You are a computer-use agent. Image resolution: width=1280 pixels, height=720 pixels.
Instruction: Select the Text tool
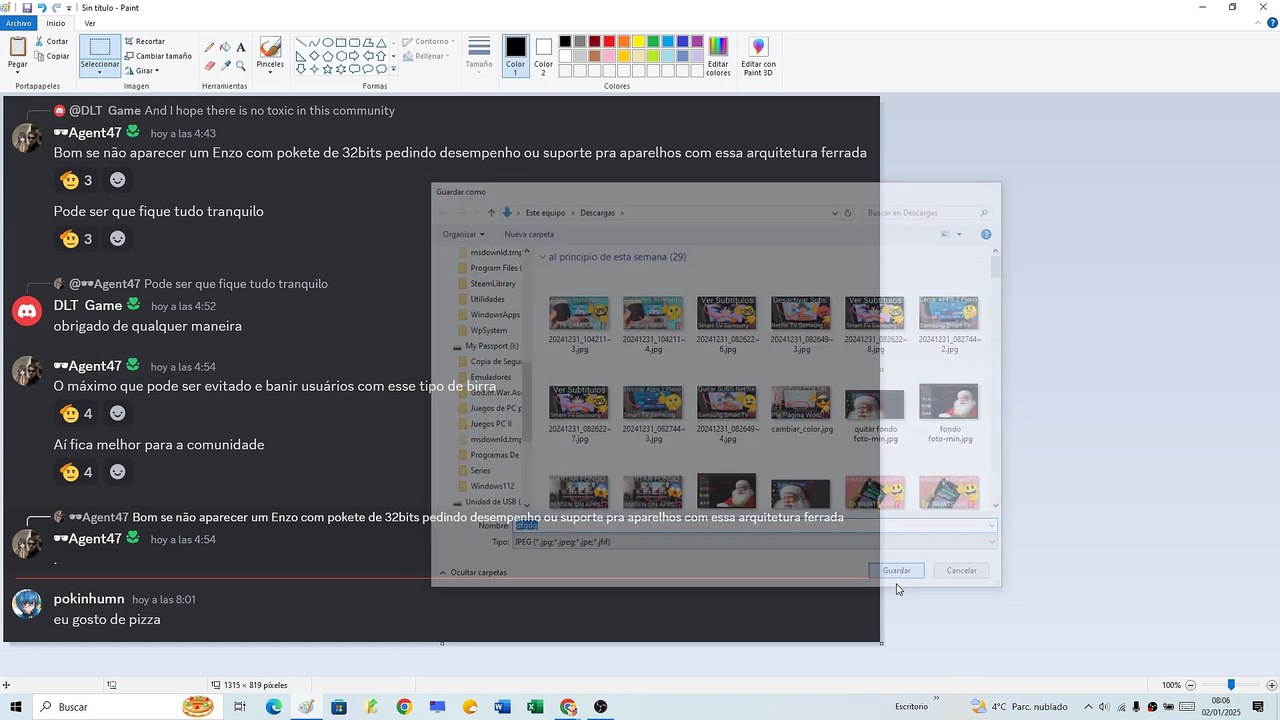point(241,47)
